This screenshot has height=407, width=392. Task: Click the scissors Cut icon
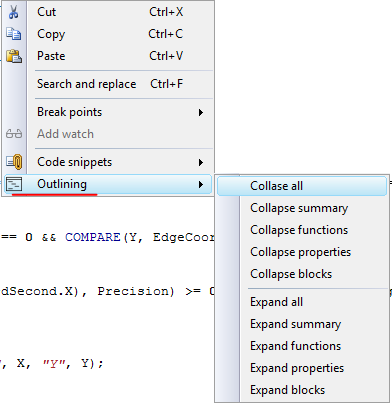click(x=13, y=12)
